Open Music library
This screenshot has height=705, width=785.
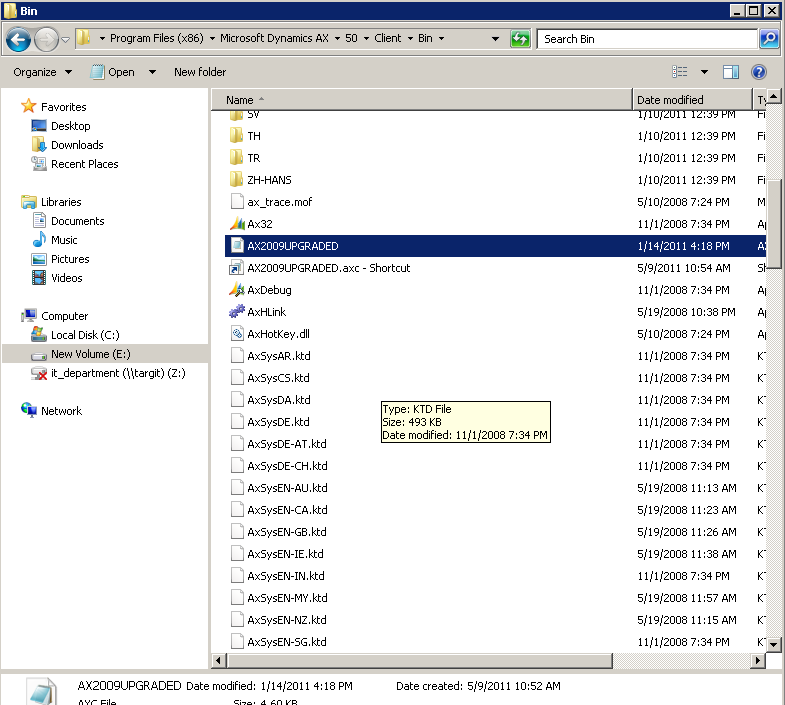coord(64,240)
